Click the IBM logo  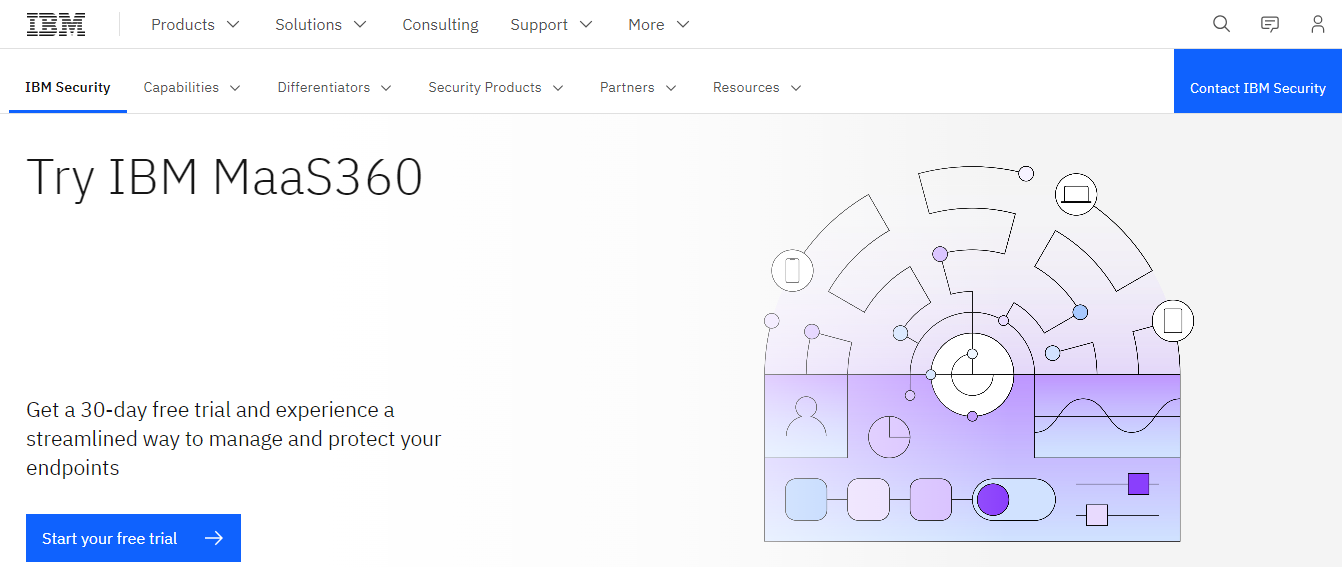(x=56, y=24)
